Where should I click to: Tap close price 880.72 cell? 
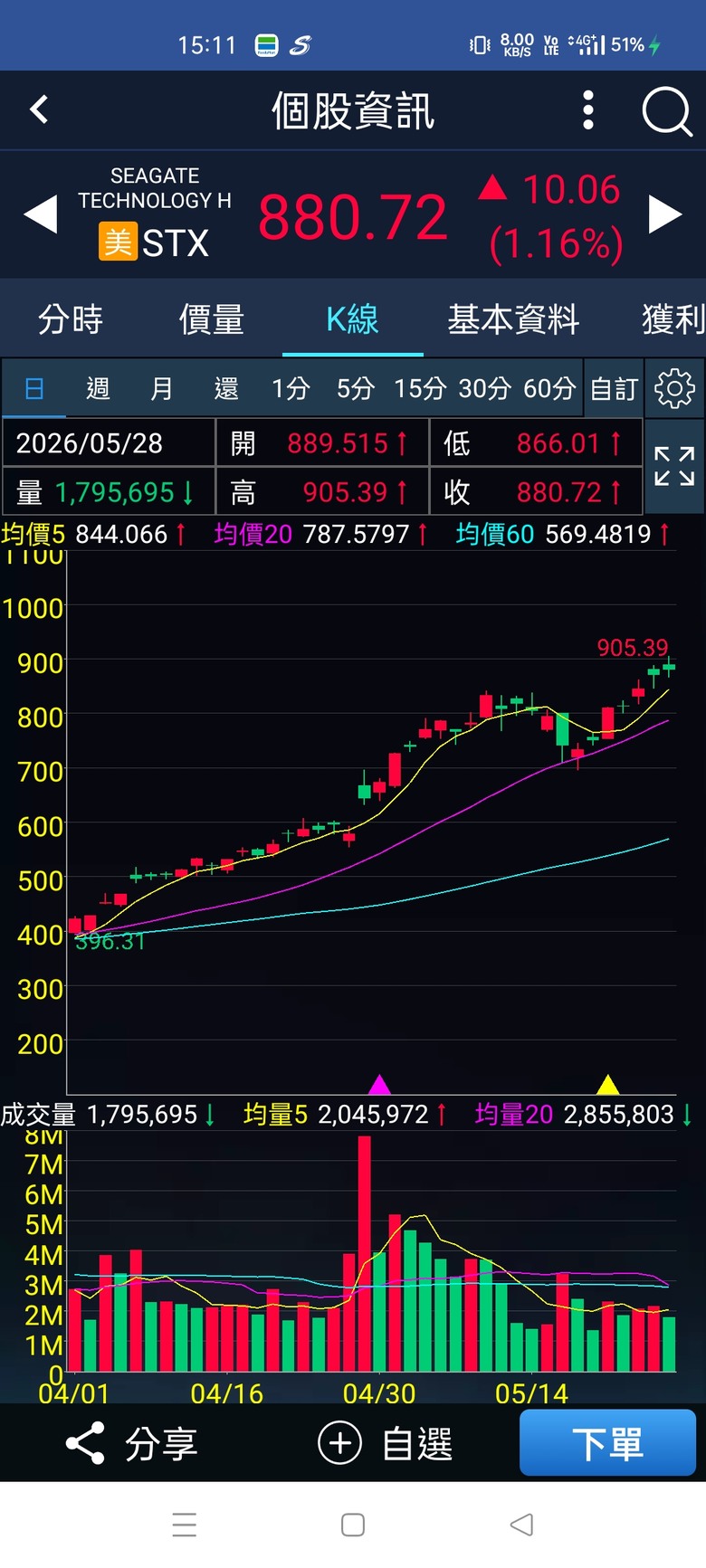coord(536,491)
